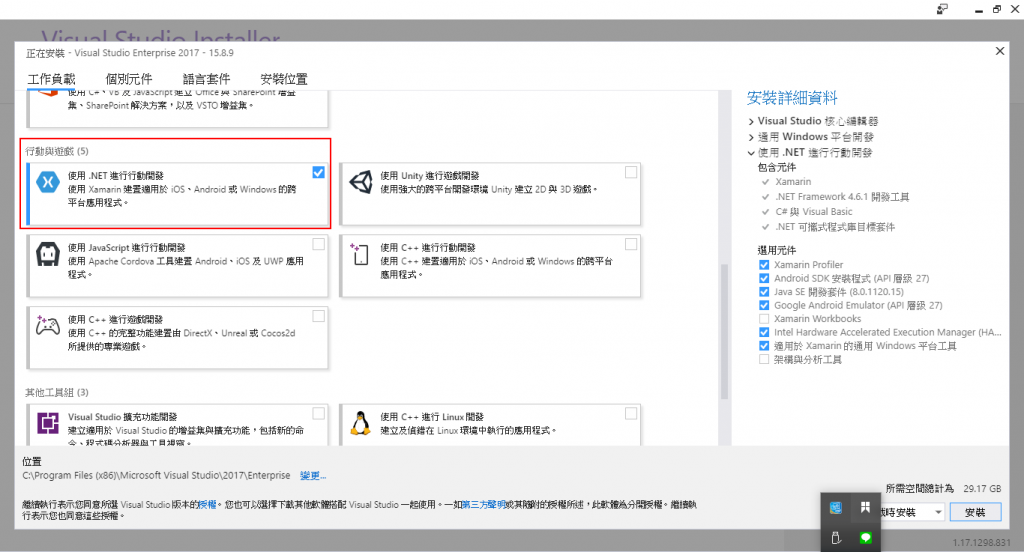Uncheck 適用於 Xamarin 的通用 Windows 平台工具
Image resolution: width=1024 pixels, height=552 pixels.
pos(763,346)
